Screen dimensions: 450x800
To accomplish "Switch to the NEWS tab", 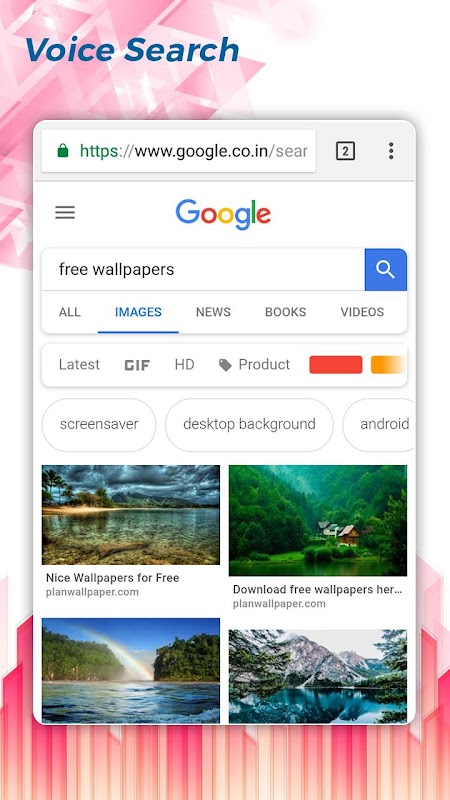I will tap(213, 312).
